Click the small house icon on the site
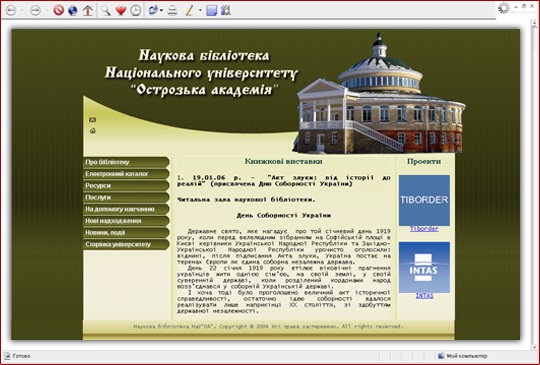540x365 pixels. pyautogui.click(x=92, y=131)
